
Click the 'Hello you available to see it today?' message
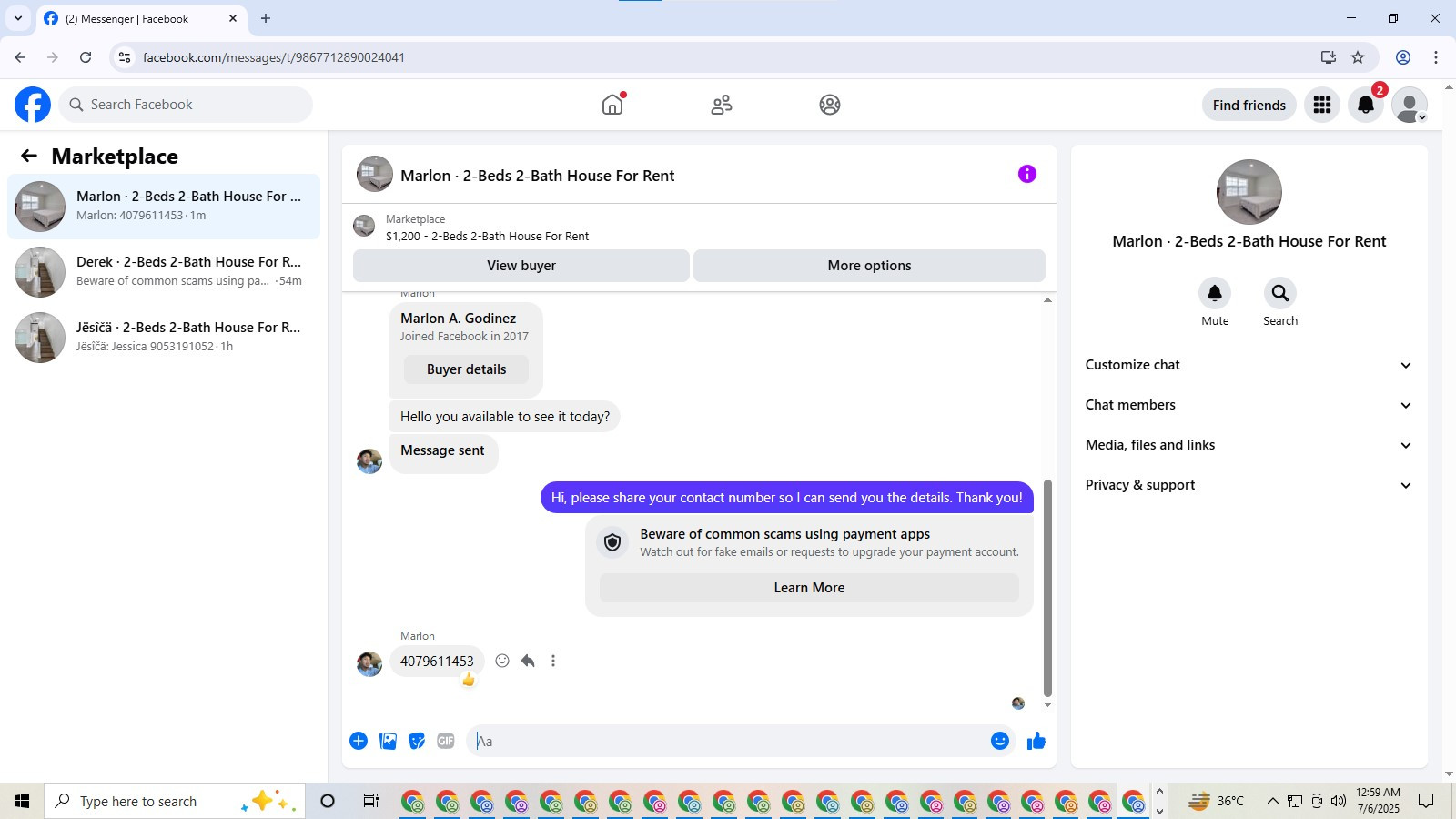505,417
